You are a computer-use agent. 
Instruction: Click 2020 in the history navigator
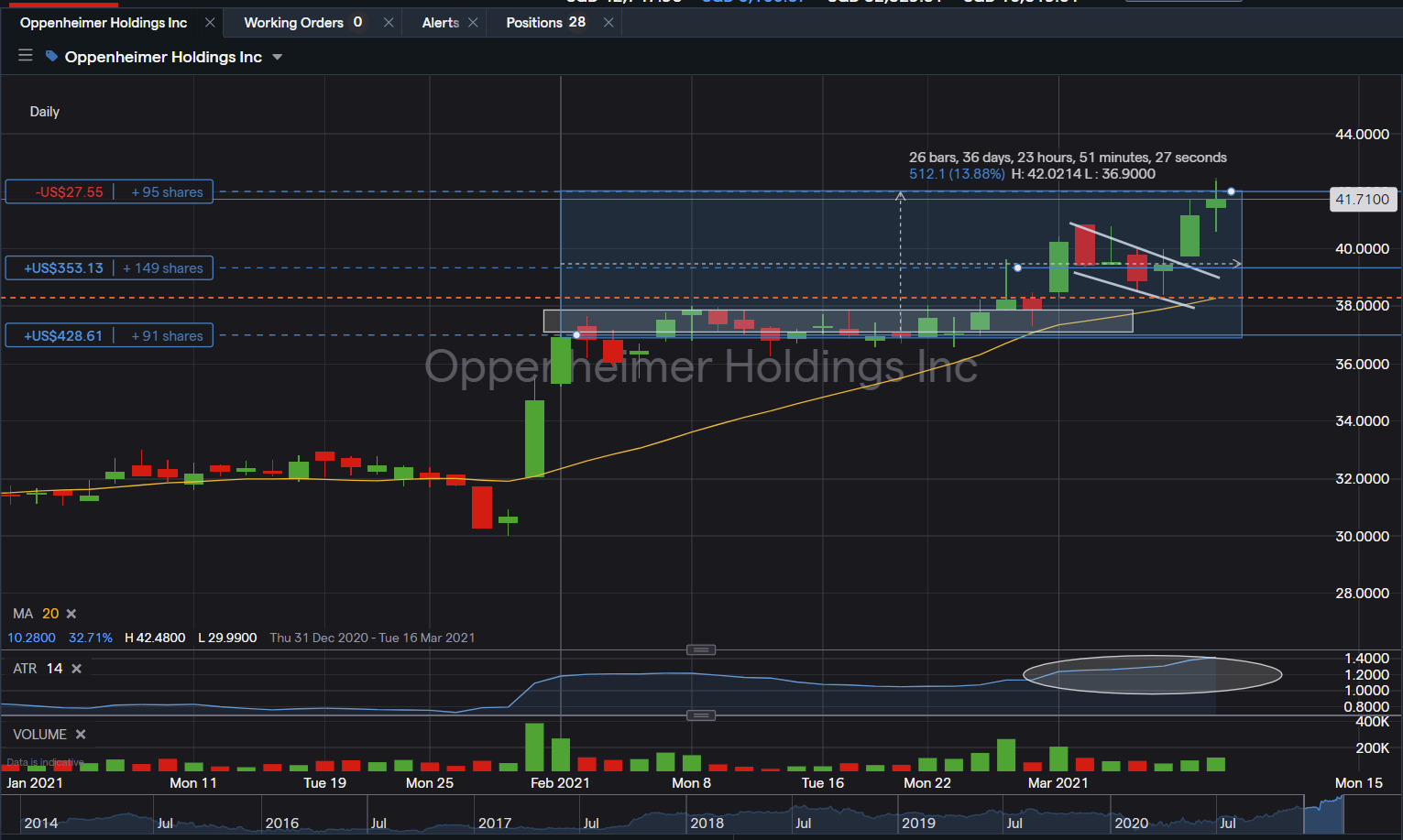click(1132, 824)
